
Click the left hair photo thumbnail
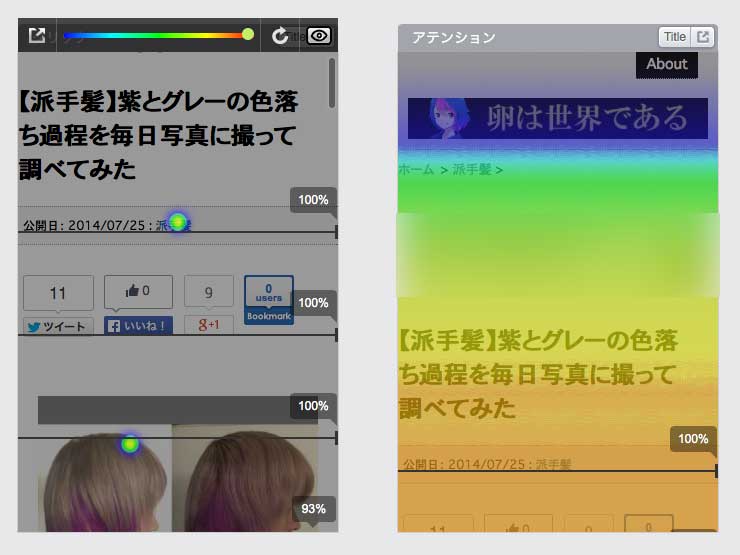[105, 478]
